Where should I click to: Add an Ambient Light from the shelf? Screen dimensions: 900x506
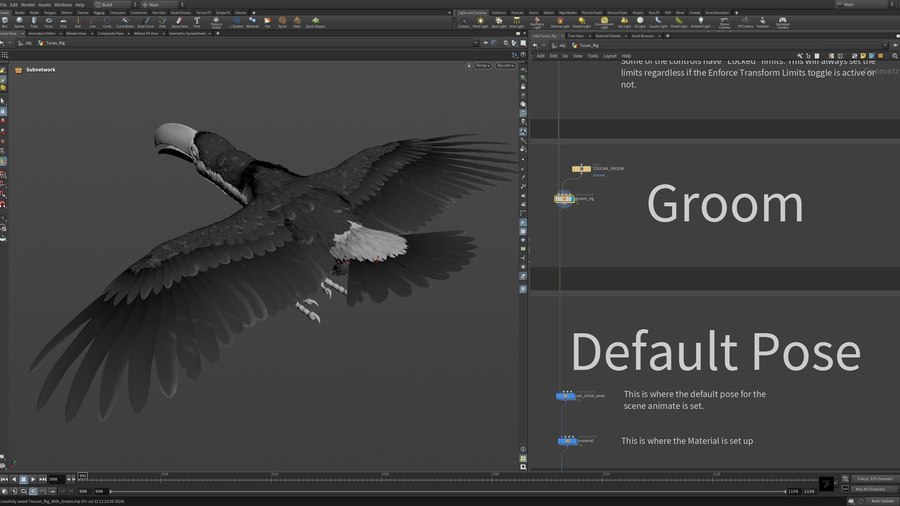point(700,22)
